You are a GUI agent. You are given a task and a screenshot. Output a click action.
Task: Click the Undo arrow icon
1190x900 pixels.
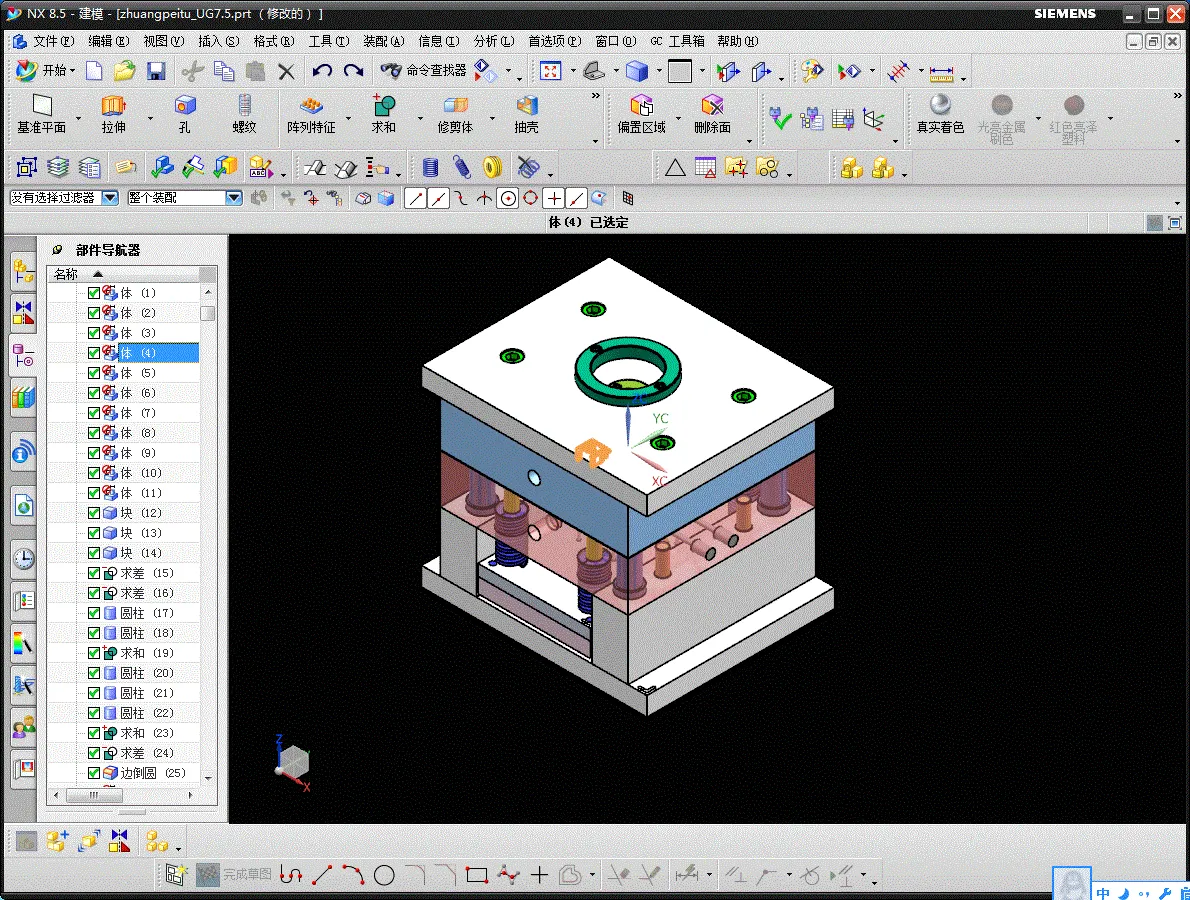322,71
